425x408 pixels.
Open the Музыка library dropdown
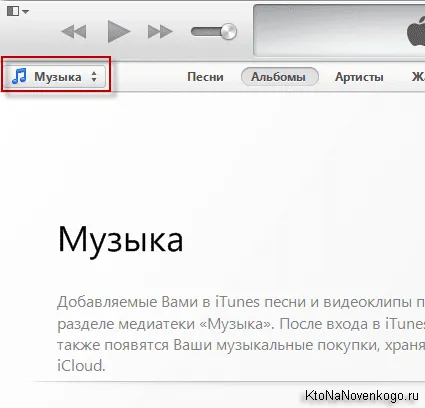[x=56, y=77]
